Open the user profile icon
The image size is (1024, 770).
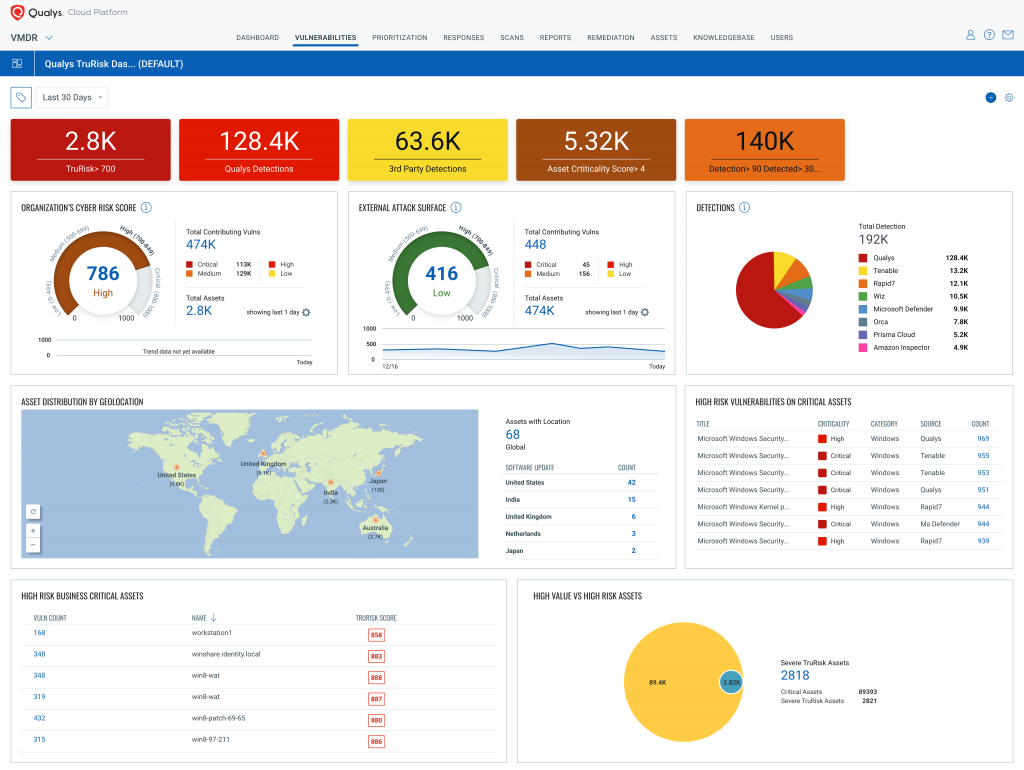[970, 35]
